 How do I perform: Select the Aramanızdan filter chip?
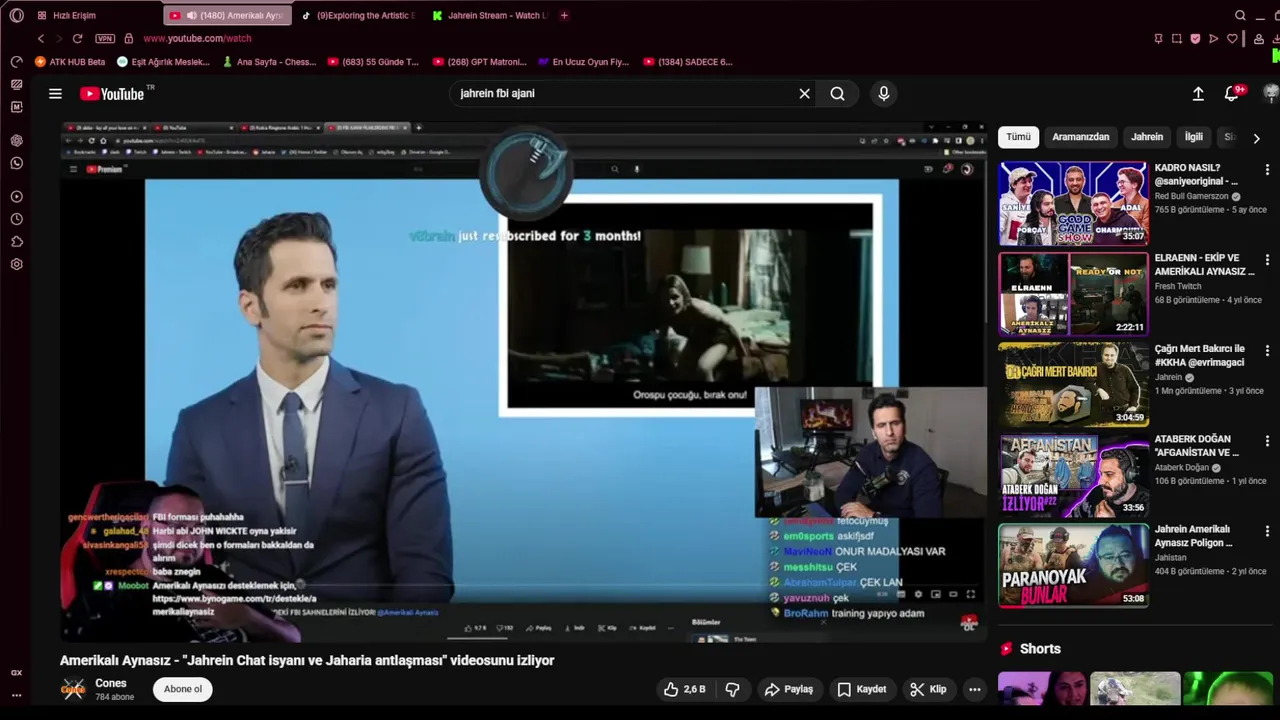[1081, 137]
